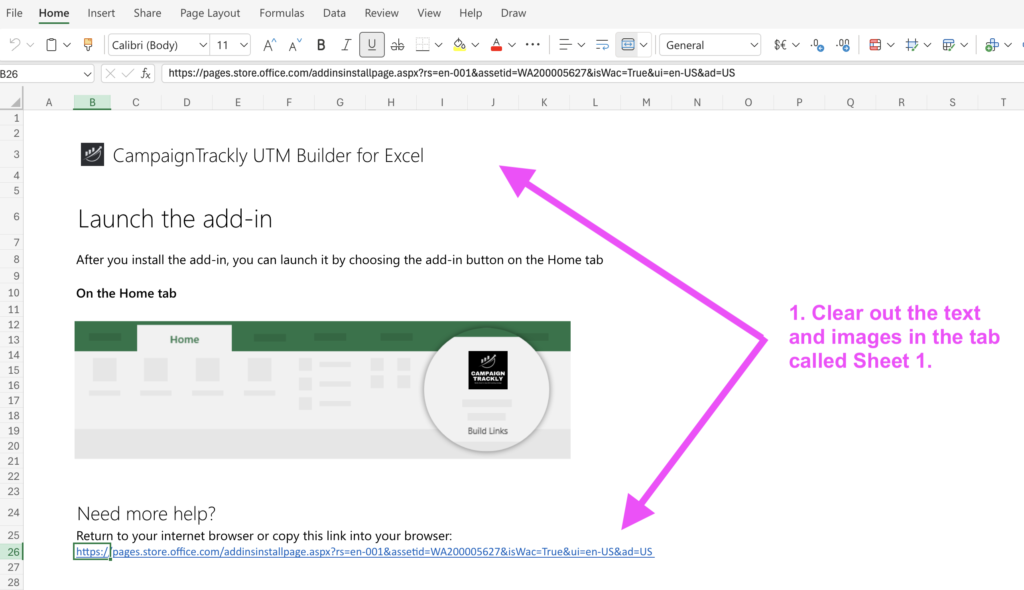This screenshot has height=590, width=1024.
Task: Open the Fill Color dropdown arrow
Action: pyautogui.click(x=475, y=45)
